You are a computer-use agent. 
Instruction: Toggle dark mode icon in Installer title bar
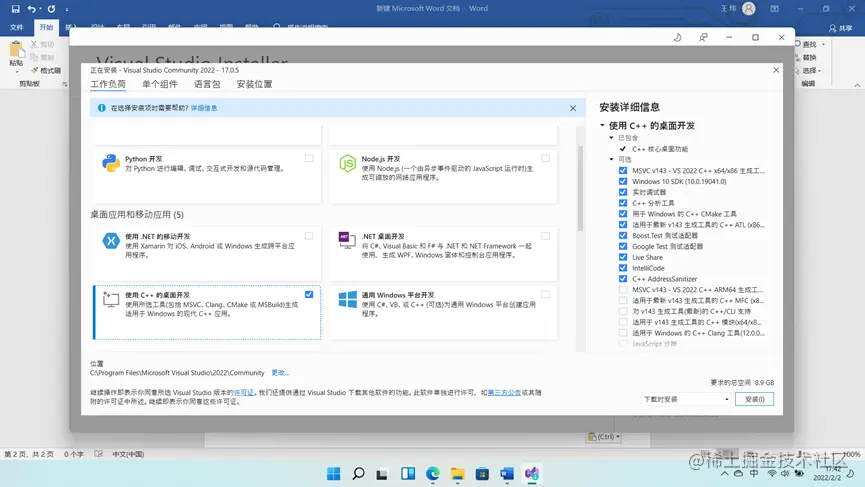tap(677, 38)
